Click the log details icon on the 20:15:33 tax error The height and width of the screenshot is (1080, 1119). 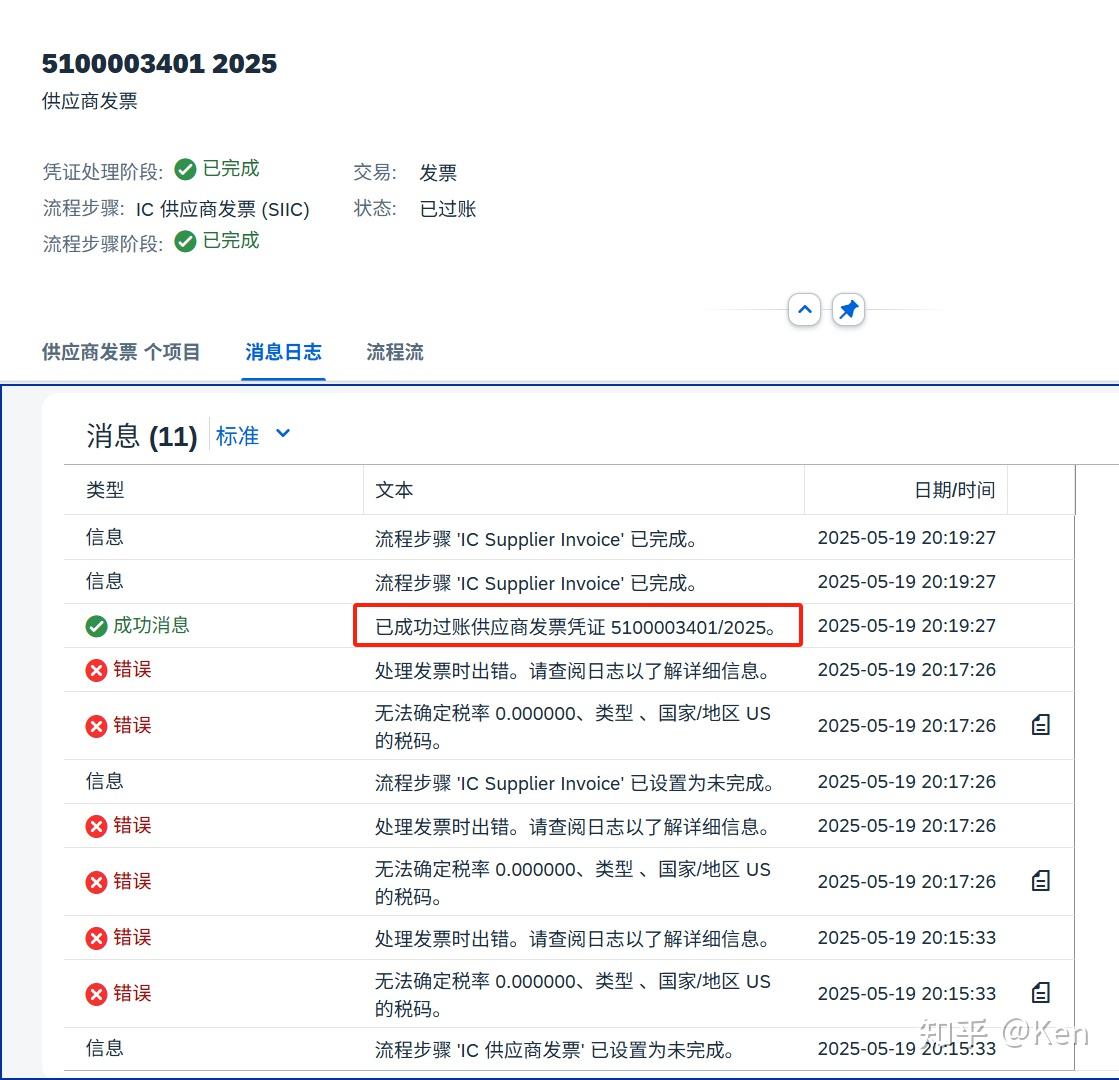tap(1040, 993)
